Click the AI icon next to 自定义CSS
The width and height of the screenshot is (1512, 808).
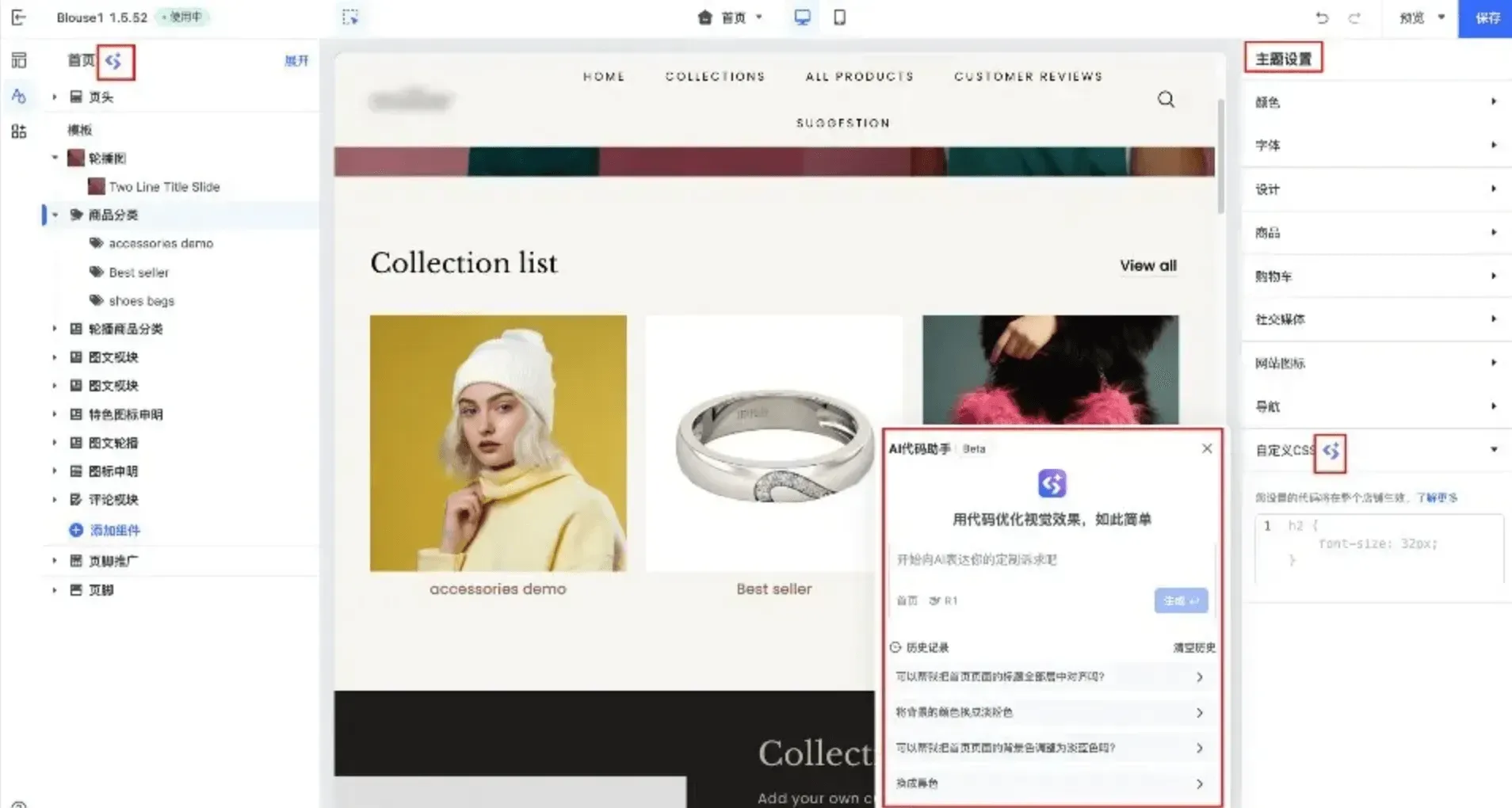pos(1330,452)
